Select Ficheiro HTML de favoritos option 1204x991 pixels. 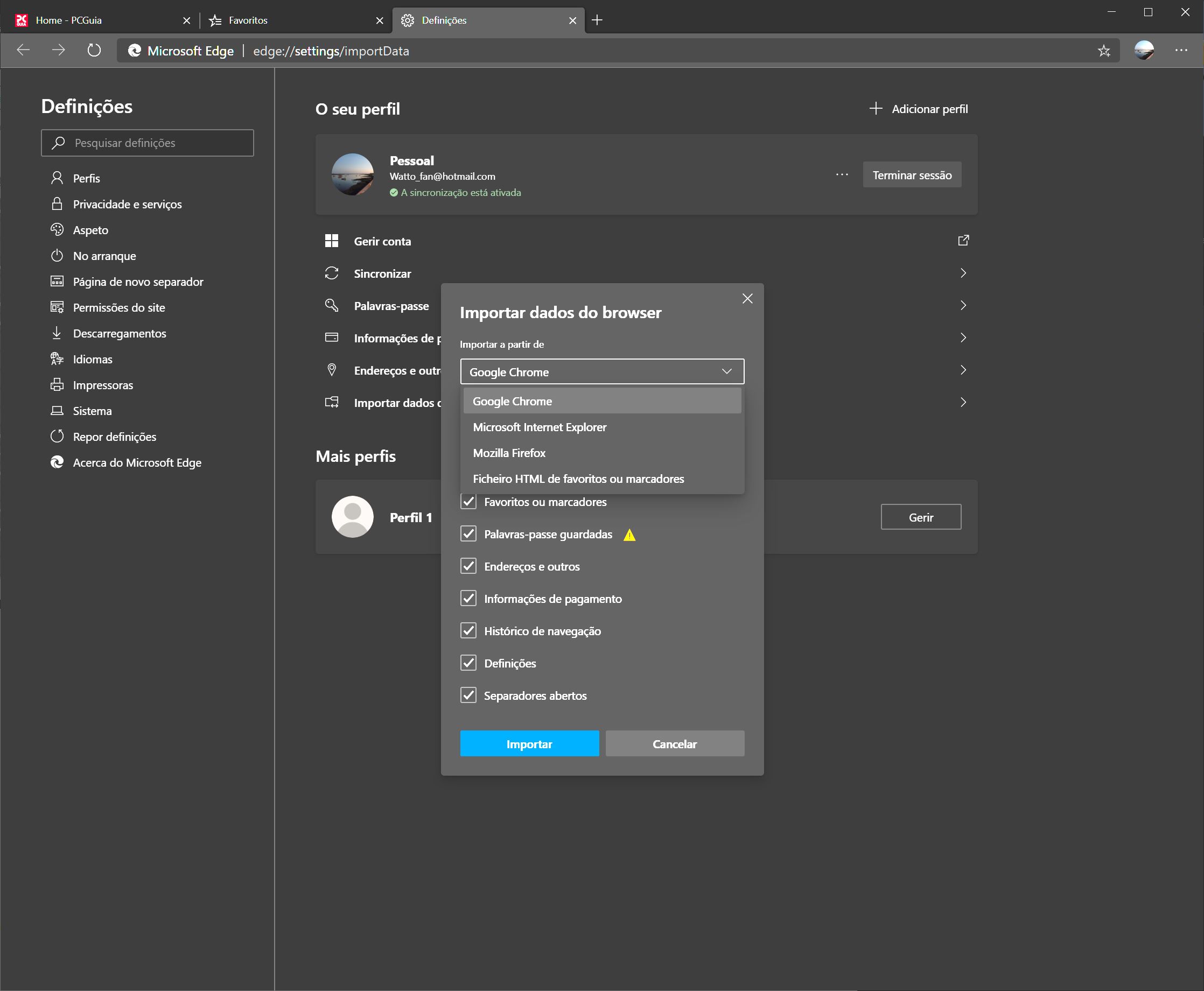pyautogui.click(x=601, y=479)
